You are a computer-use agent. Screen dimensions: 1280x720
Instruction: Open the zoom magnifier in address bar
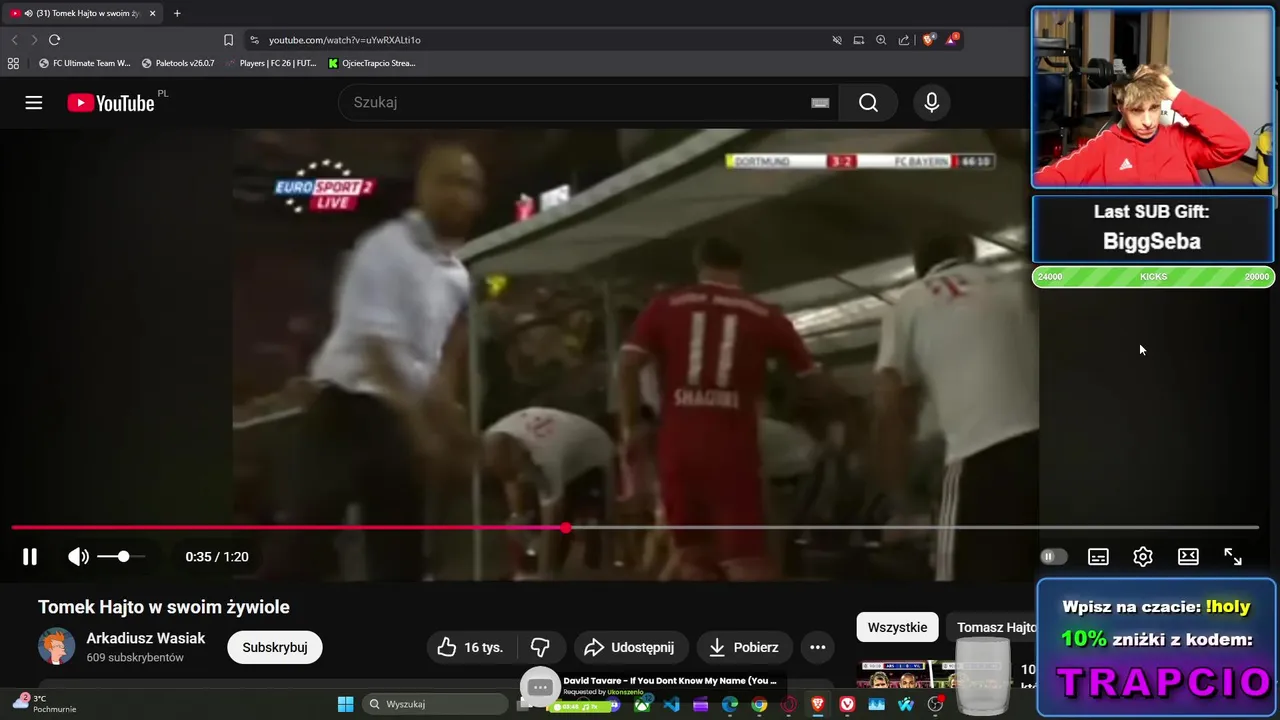[x=881, y=40]
